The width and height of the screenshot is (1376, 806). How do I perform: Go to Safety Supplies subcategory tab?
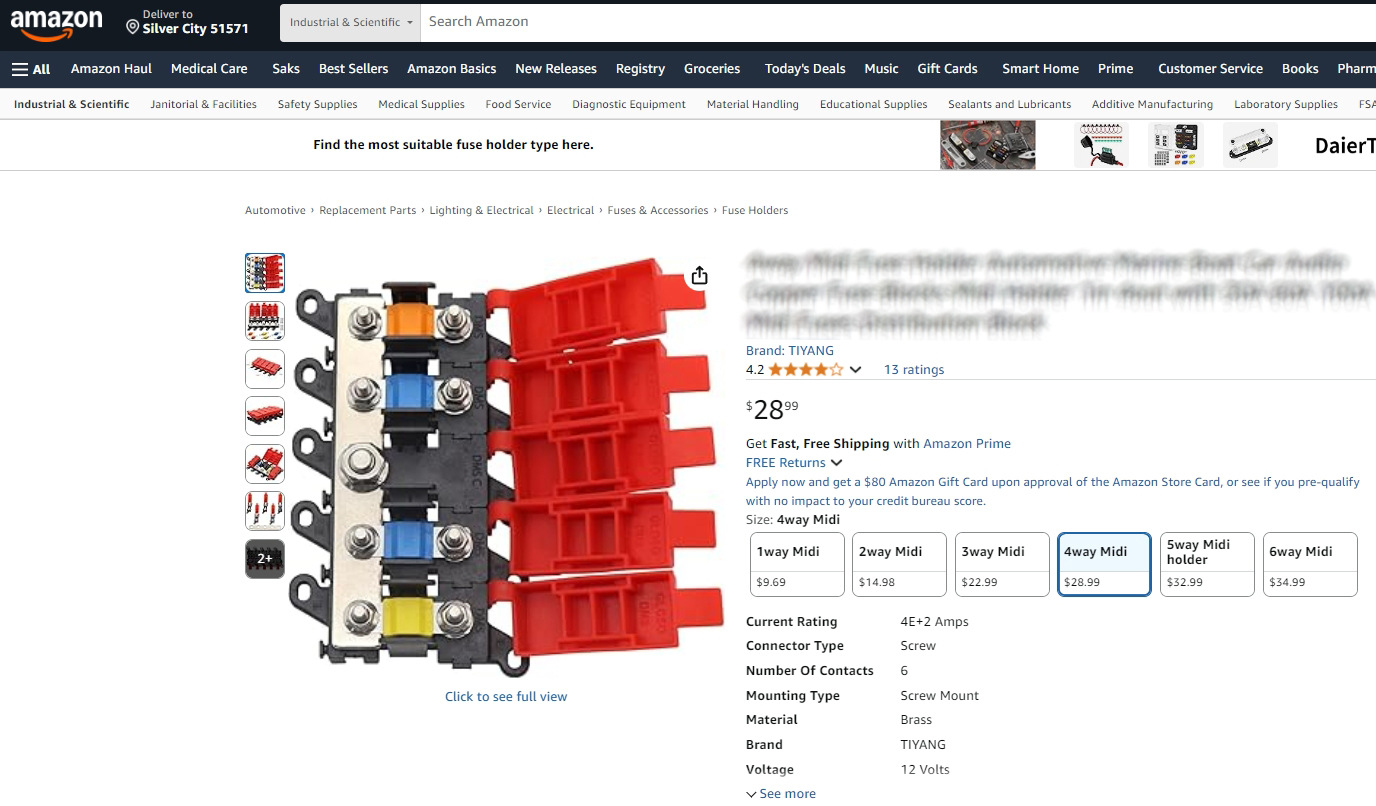click(317, 104)
